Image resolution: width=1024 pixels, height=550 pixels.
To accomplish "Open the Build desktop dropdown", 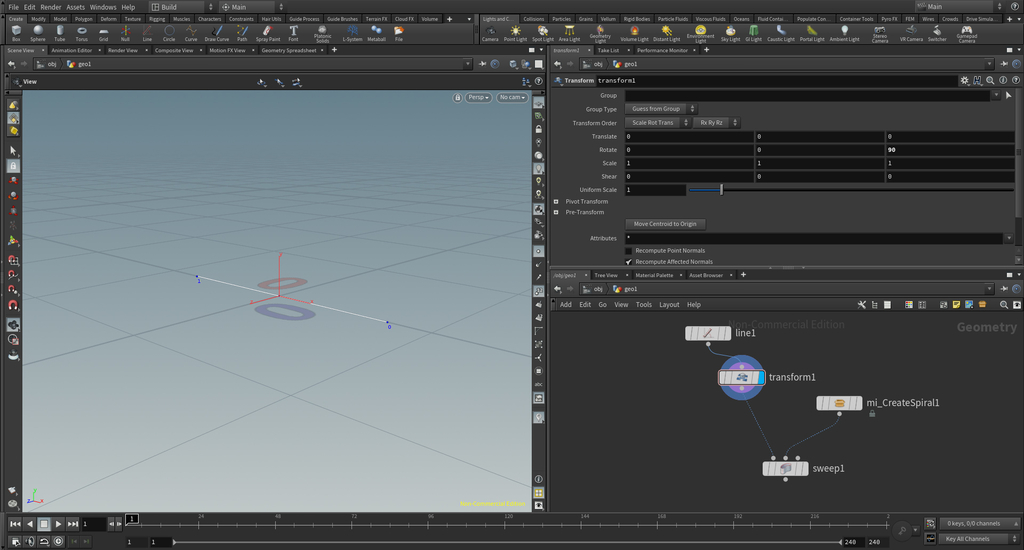I will [x=182, y=7].
